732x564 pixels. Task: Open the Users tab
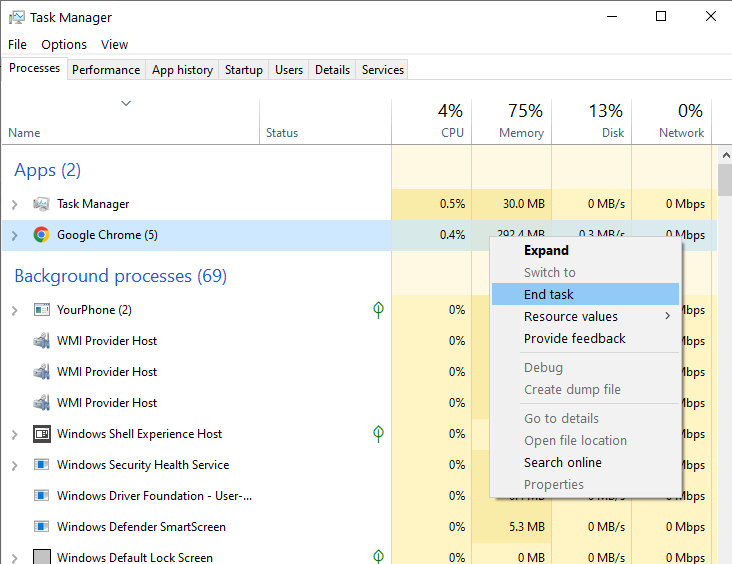coord(289,70)
